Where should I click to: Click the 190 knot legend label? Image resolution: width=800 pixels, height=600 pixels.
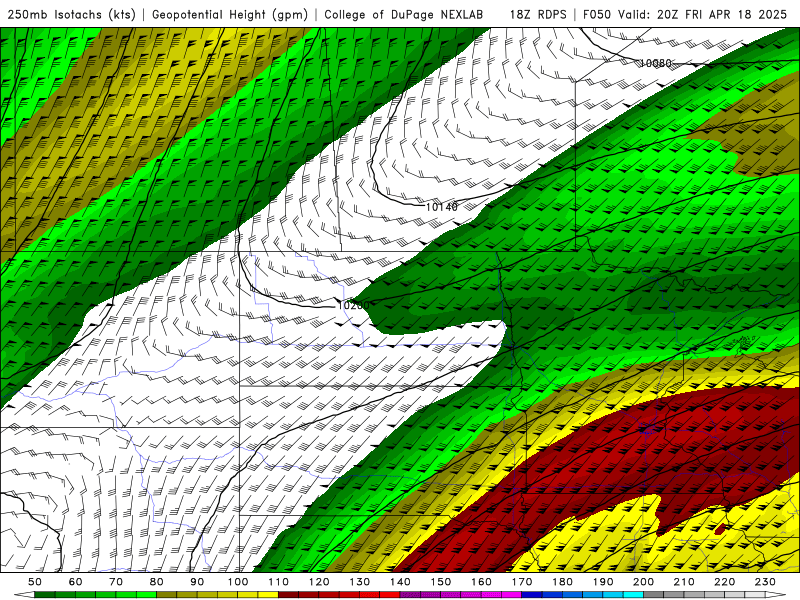(x=603, y=582)
